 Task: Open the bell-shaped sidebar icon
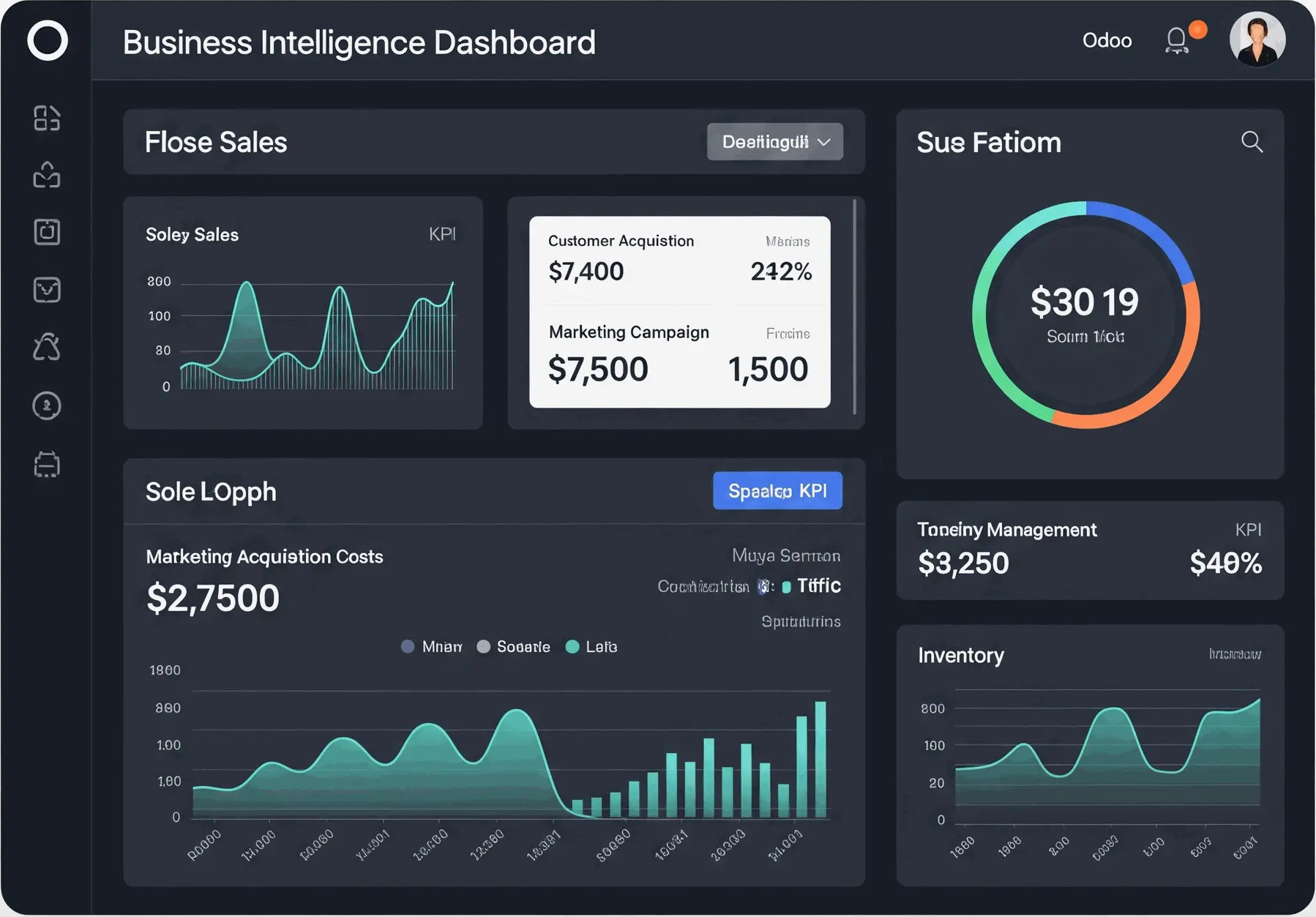point(47,347)
